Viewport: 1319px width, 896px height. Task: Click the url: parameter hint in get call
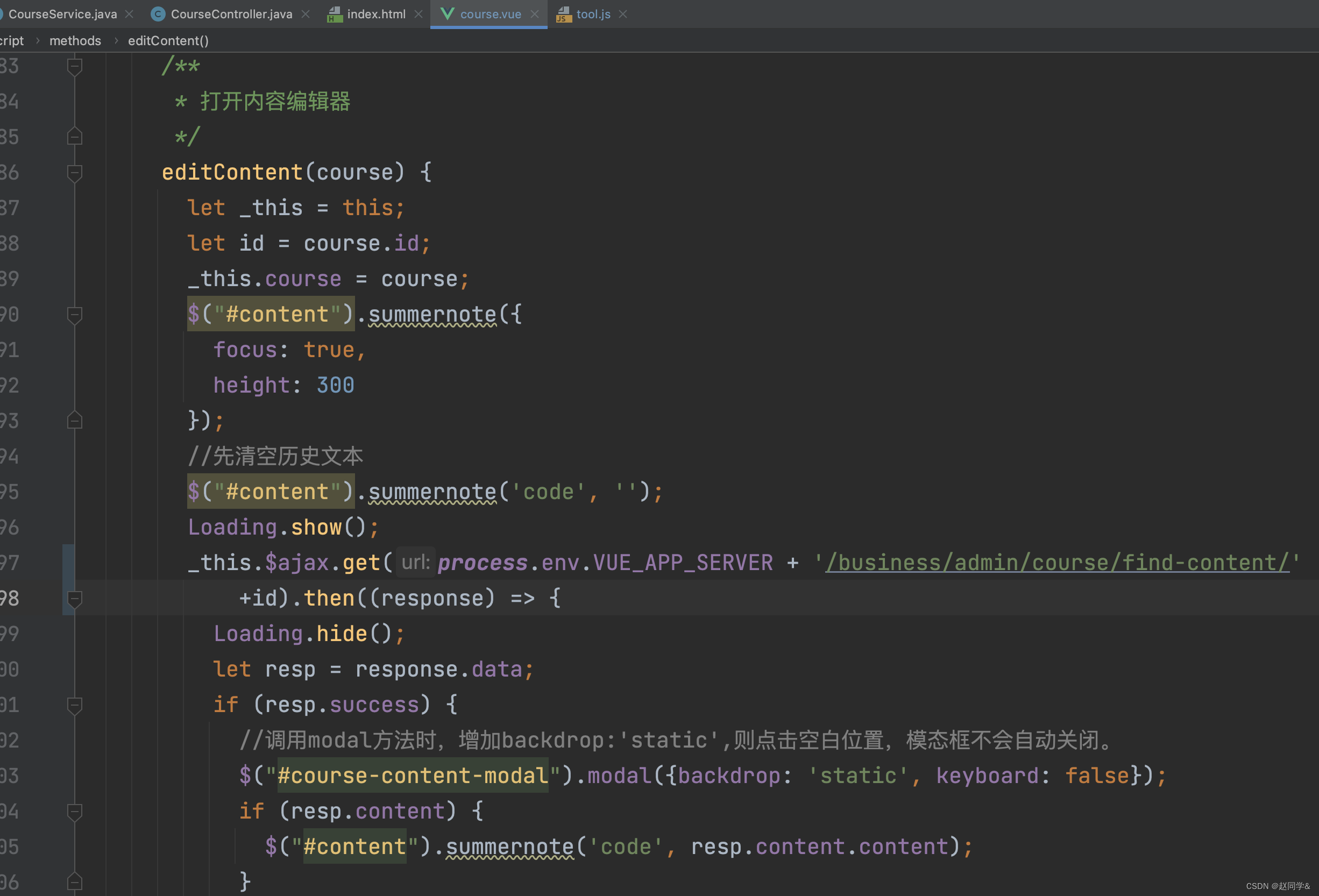click(x=415, y=563)
